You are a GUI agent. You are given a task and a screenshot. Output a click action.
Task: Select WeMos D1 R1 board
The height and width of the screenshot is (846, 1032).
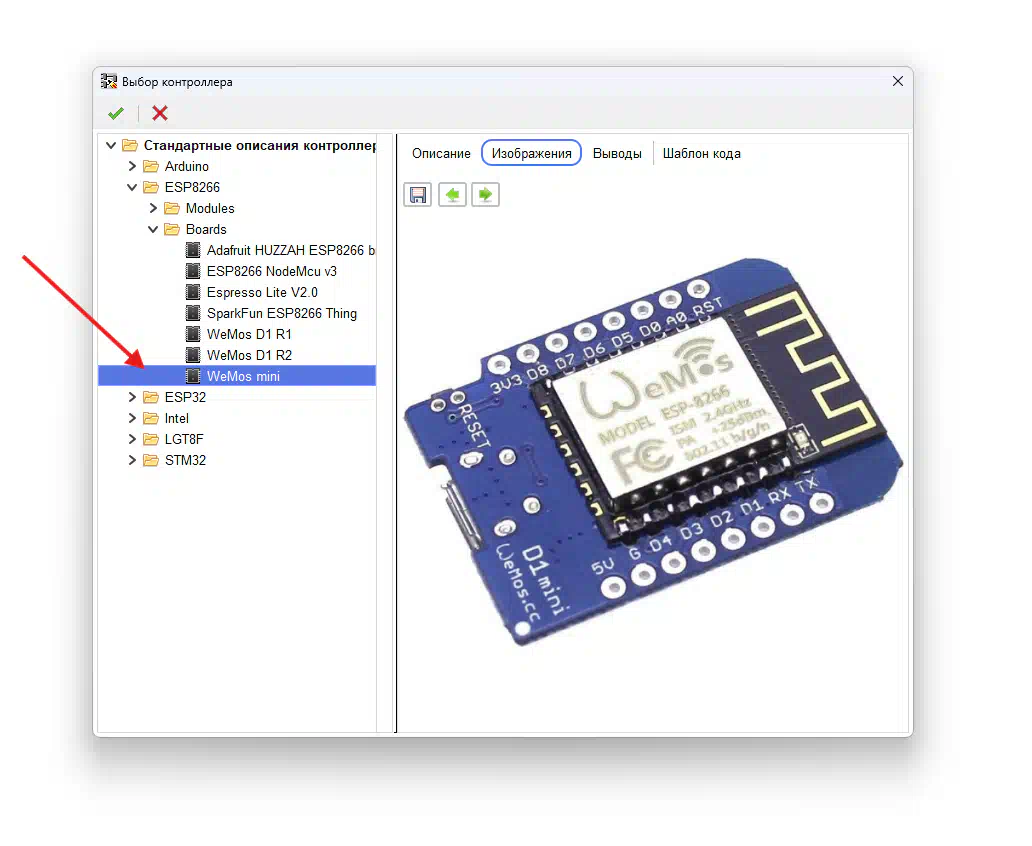249,334
